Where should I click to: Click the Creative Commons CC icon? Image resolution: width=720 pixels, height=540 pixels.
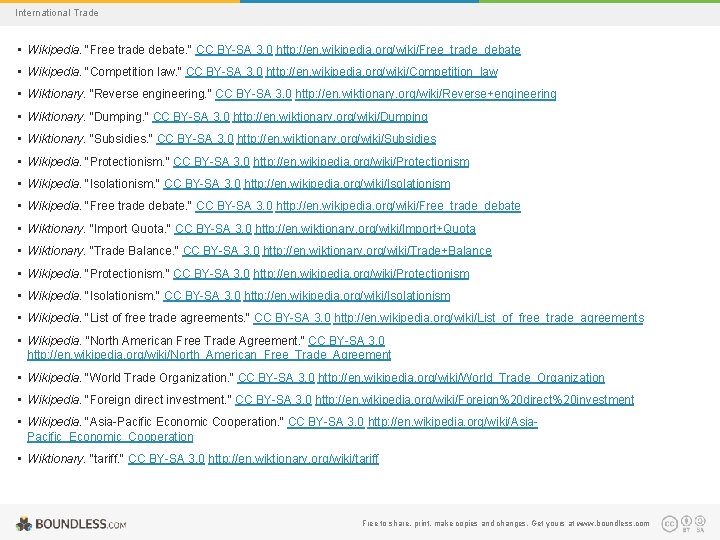click(669, 523)
